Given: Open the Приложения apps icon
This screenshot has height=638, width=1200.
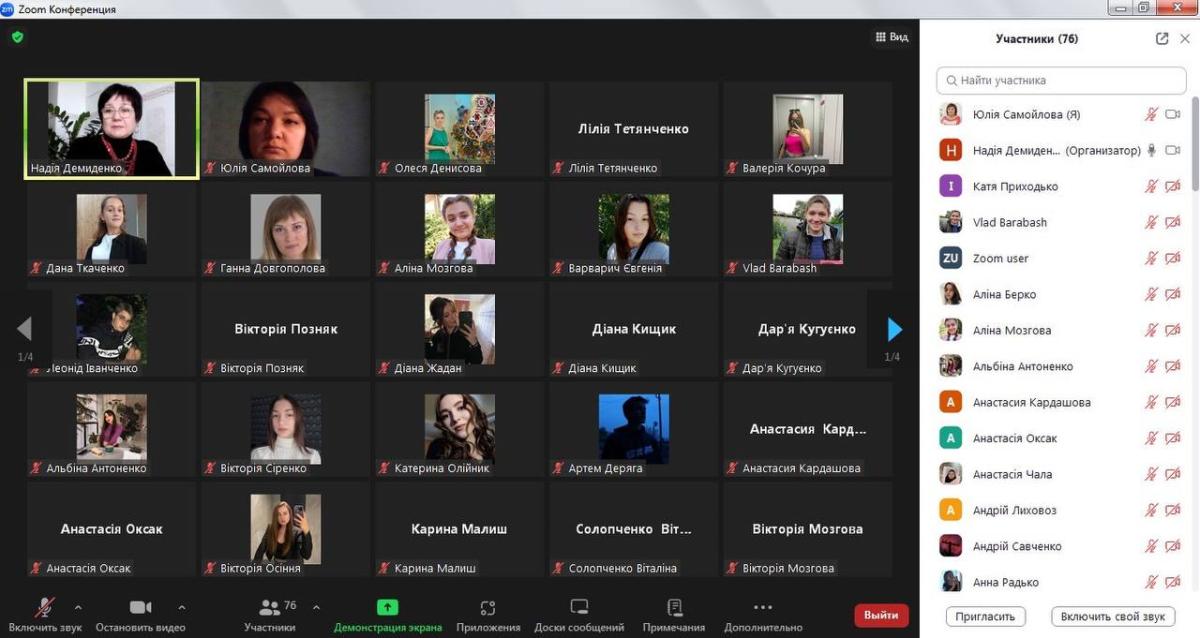Looking at the screenshot, I should click(488, 608).
